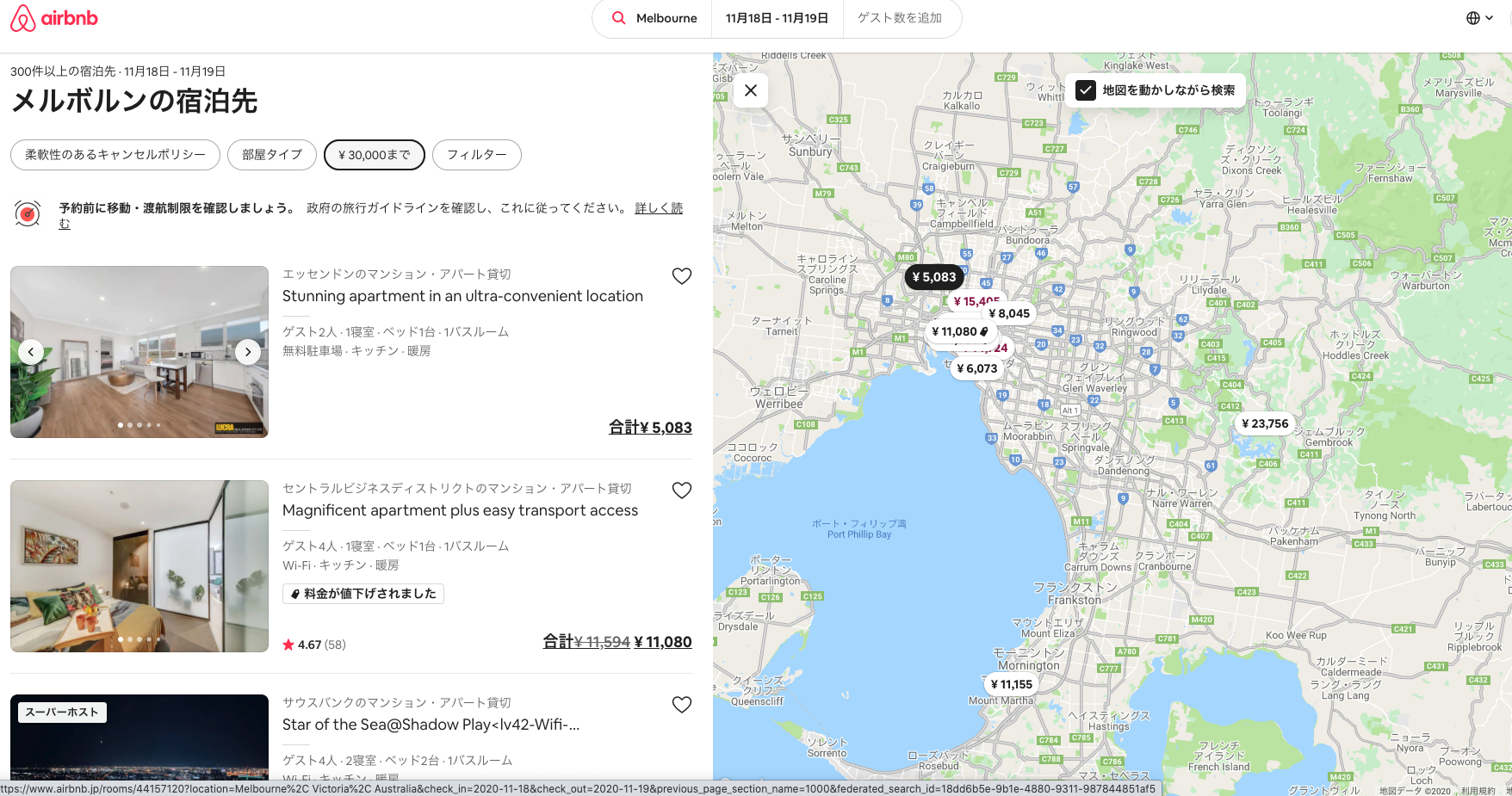
Task: Click the スーパーホスト listing photo
Action: click(139, 737)
